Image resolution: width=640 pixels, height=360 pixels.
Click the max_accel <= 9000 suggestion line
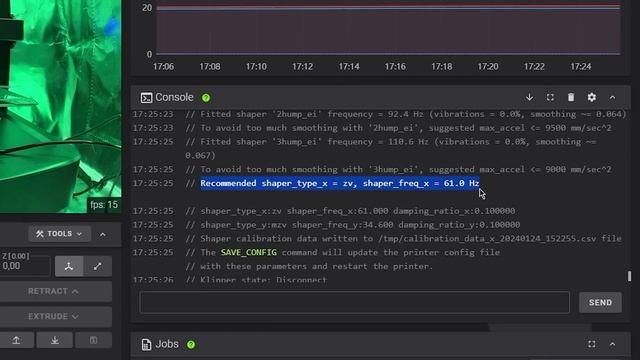coord(398,169)
